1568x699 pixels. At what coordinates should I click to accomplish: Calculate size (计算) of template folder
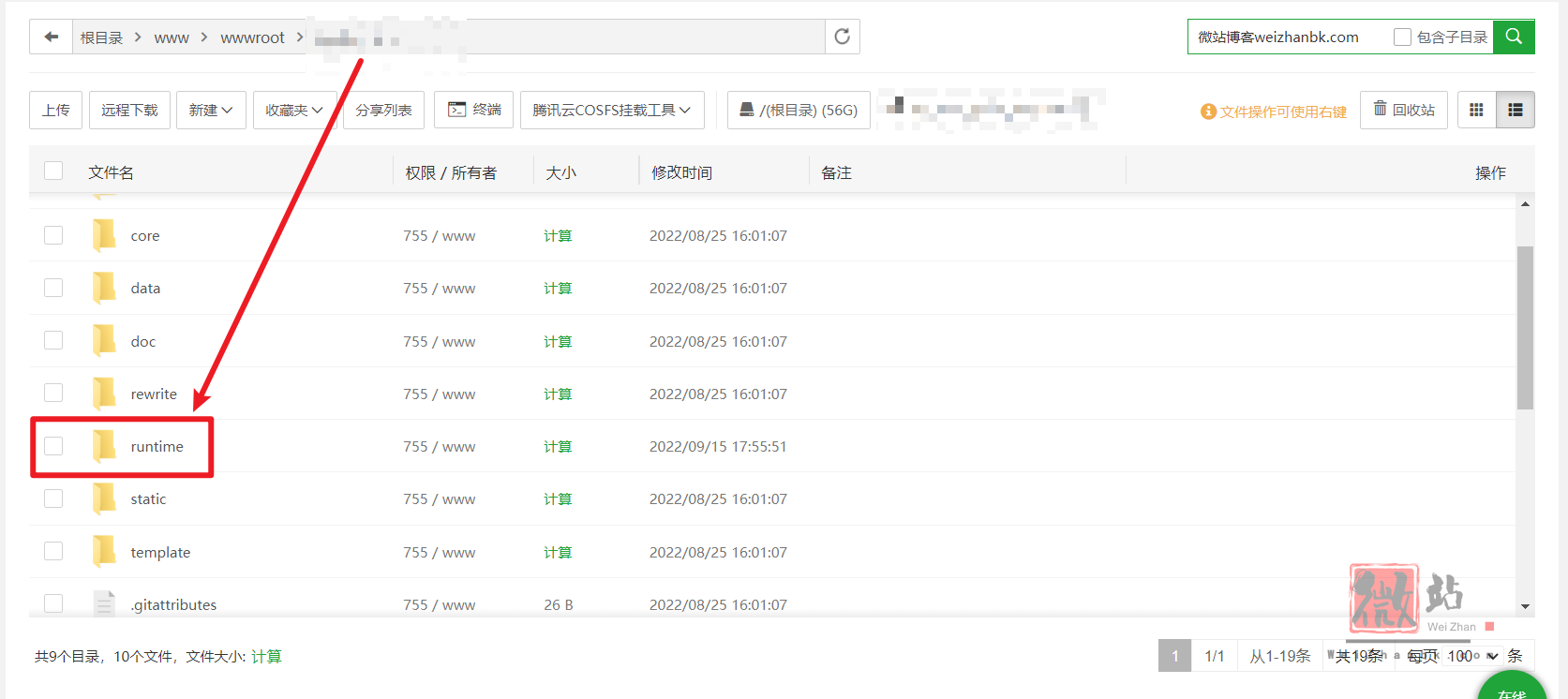[558, 552]
